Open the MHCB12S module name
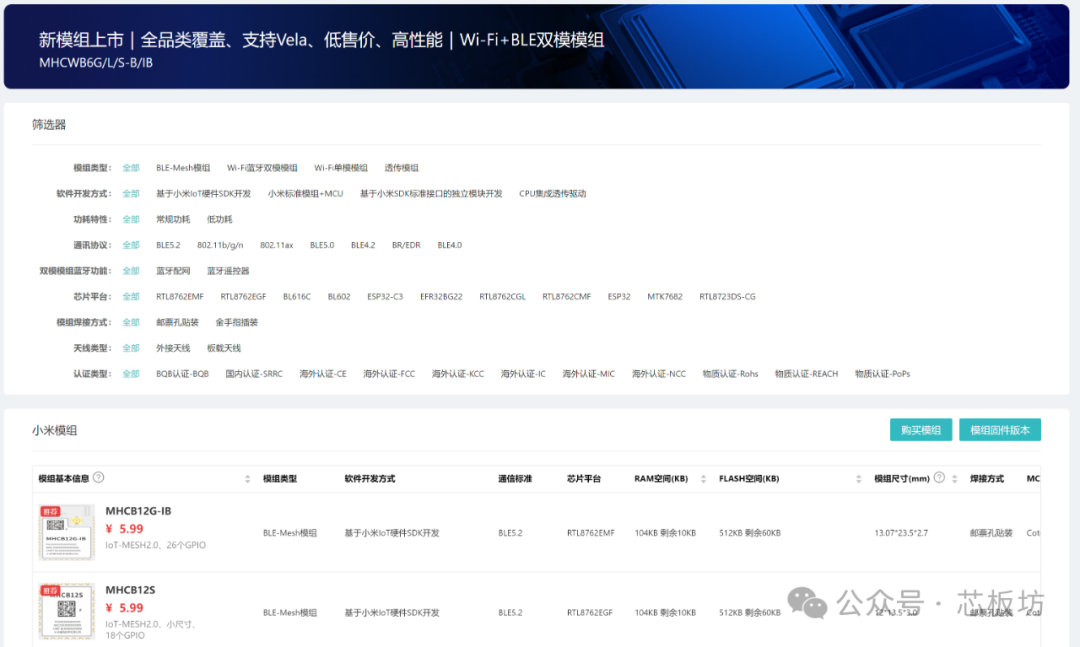This screenshot has height=647, width=1080. coord(130,590)
